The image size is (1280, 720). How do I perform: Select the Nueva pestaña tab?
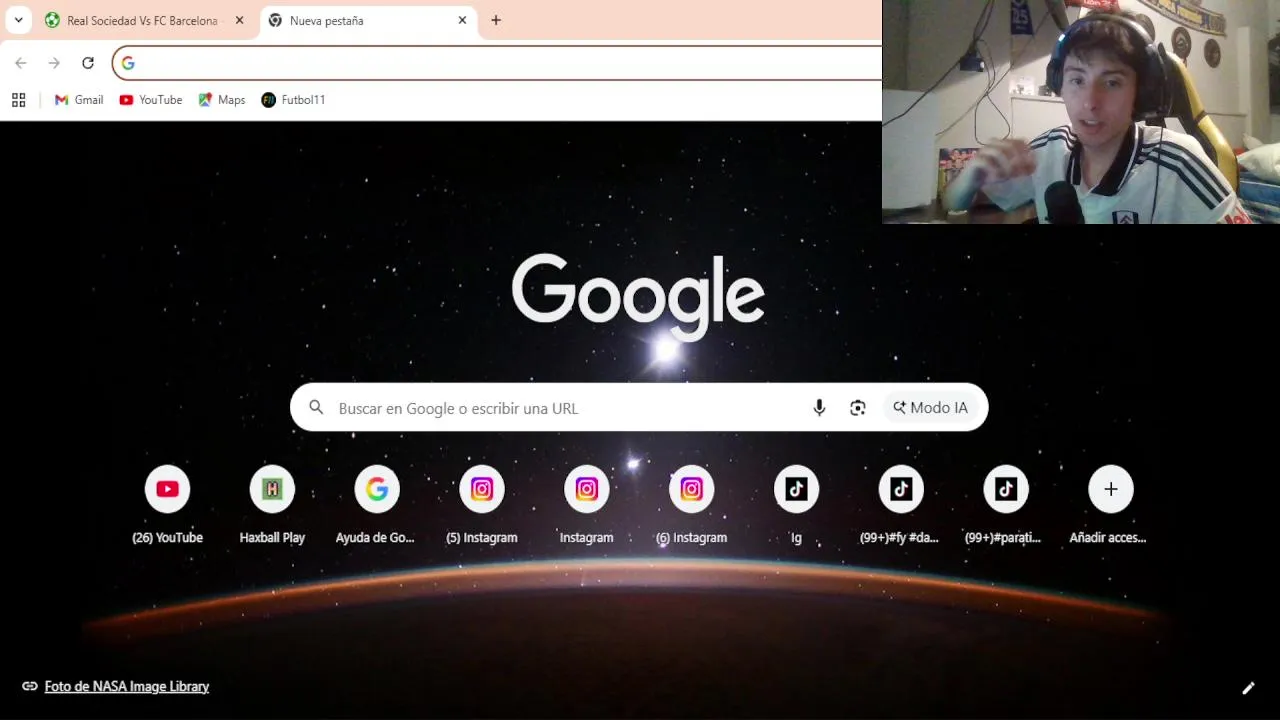366,20
